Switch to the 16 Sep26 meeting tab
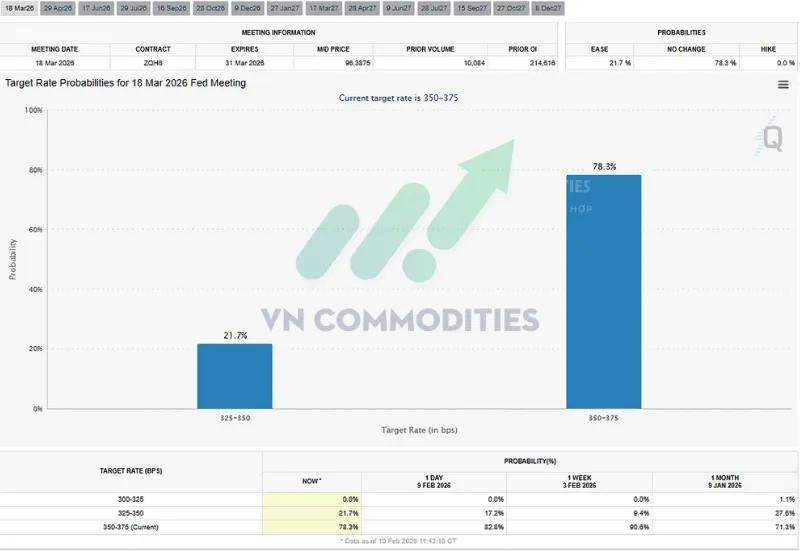Viewport: 800px width, 551px height. (x=171, y=8)
